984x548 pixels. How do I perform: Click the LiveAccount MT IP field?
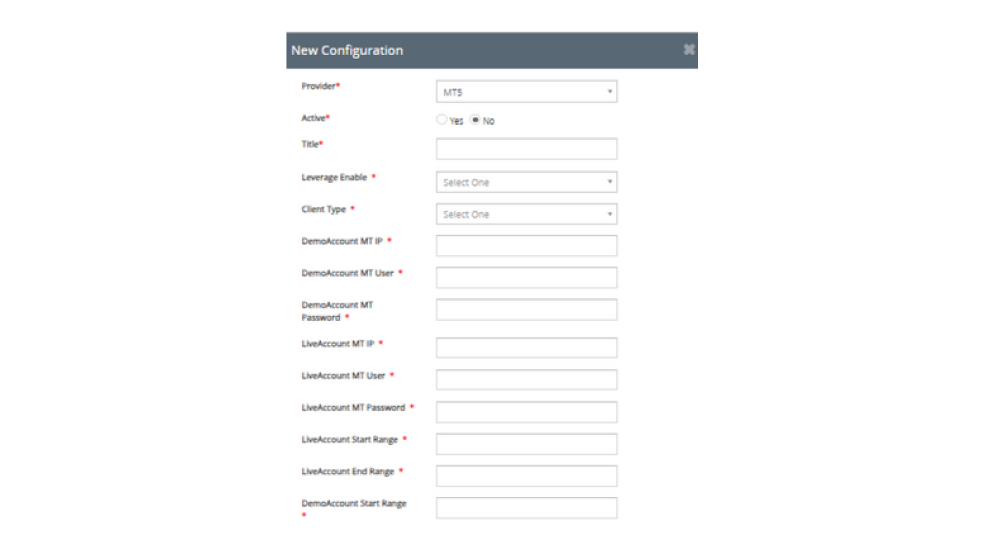pyautogui.click(x=526, y=348)
